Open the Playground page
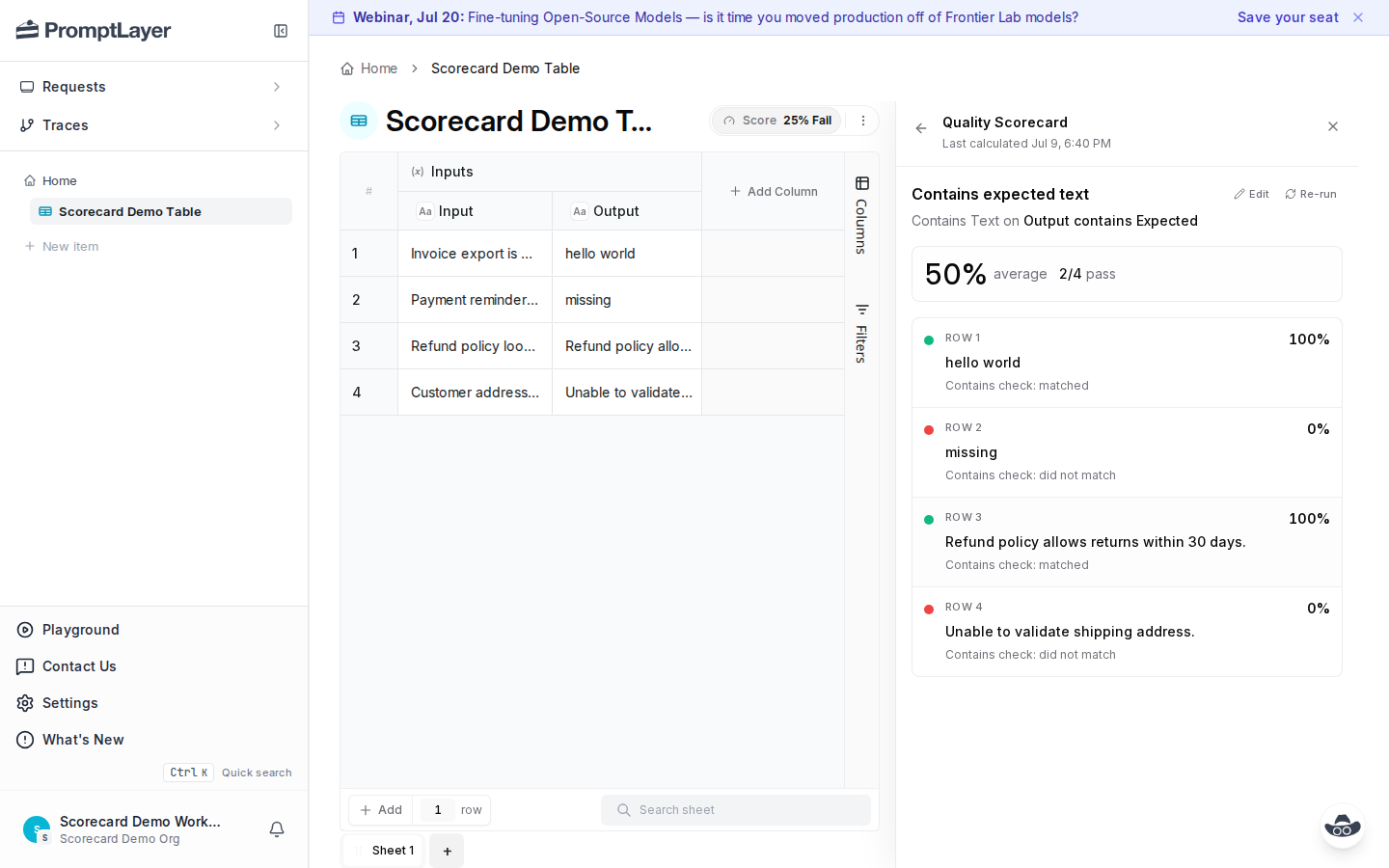The image size is (1389, 868). click(81, 630)
